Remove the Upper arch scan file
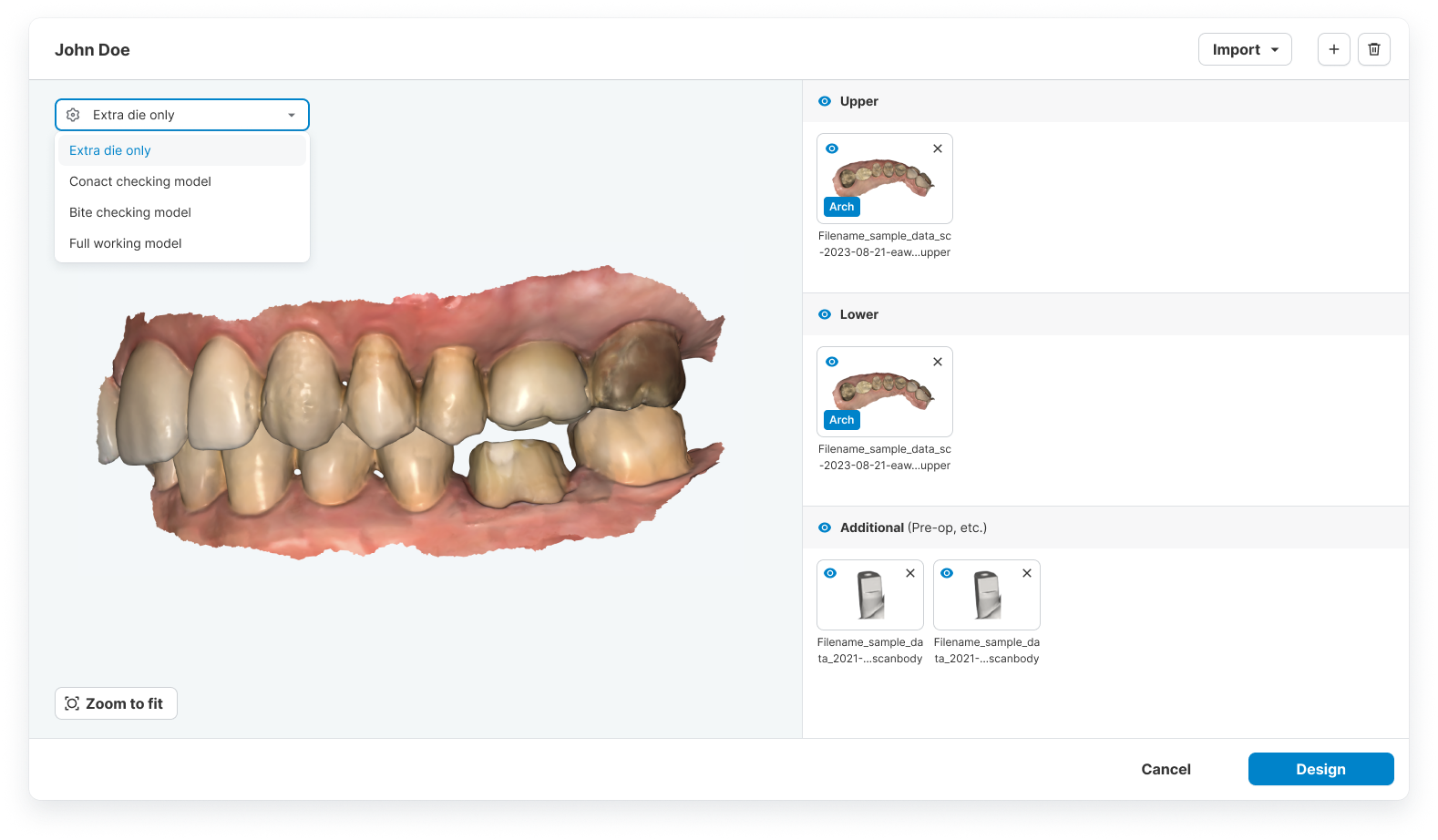This screenshot has width=1438, height=840. 938,149
